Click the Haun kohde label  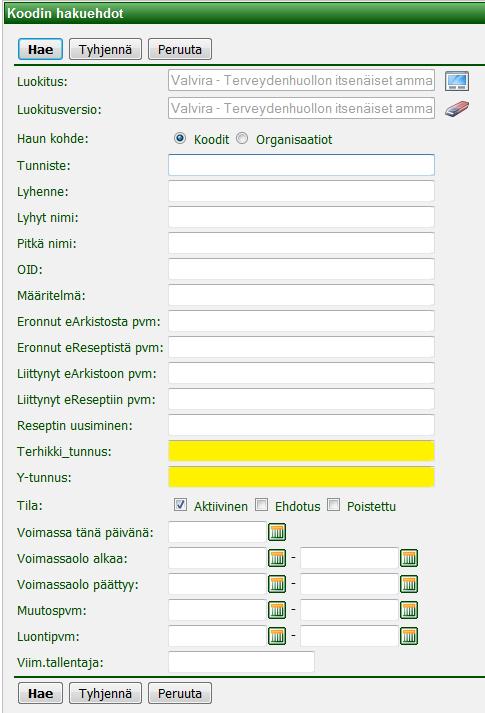pos(53,139)
